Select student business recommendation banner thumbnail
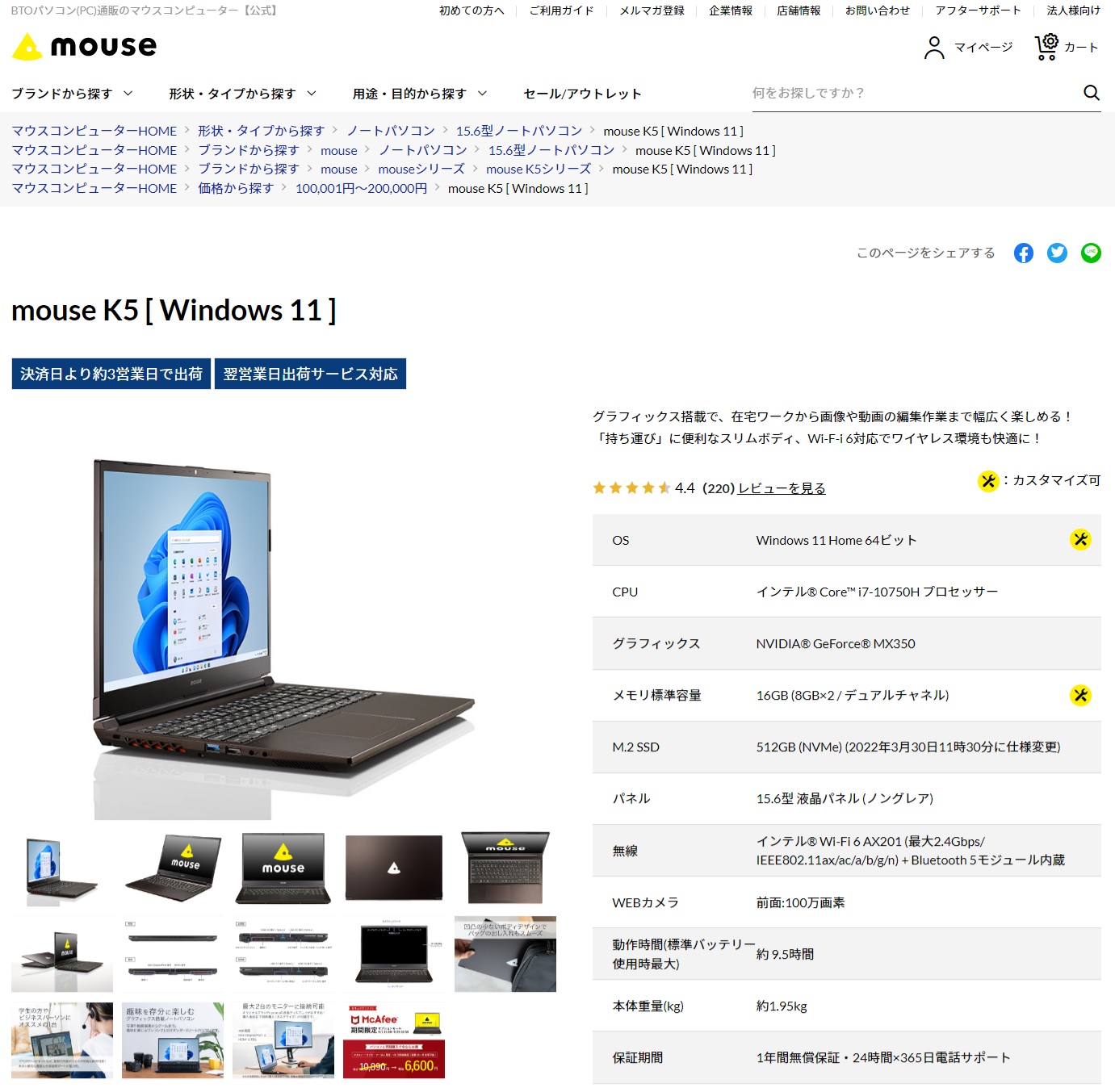The height and width of the screenshot is (1092, 1115). pos(62,1040)
